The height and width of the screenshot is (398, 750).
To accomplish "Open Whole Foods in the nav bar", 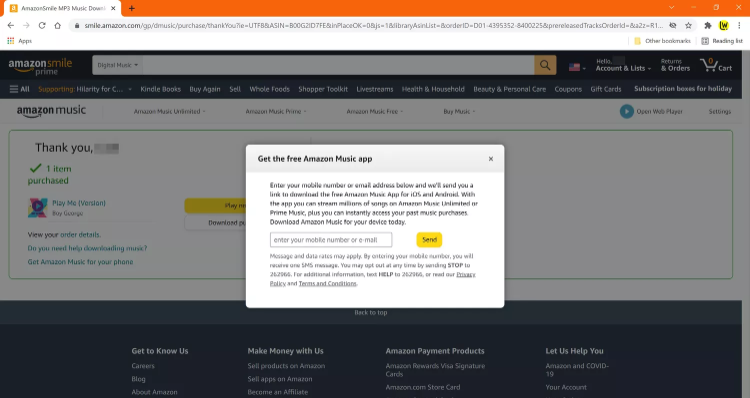I will 269,89.
